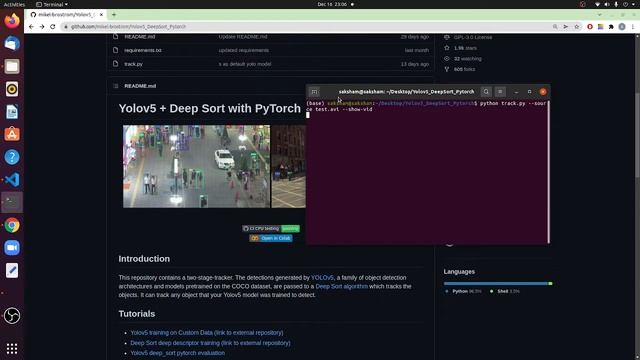
Task: Click the Languages percentage bar
Action: pos(498,283)
